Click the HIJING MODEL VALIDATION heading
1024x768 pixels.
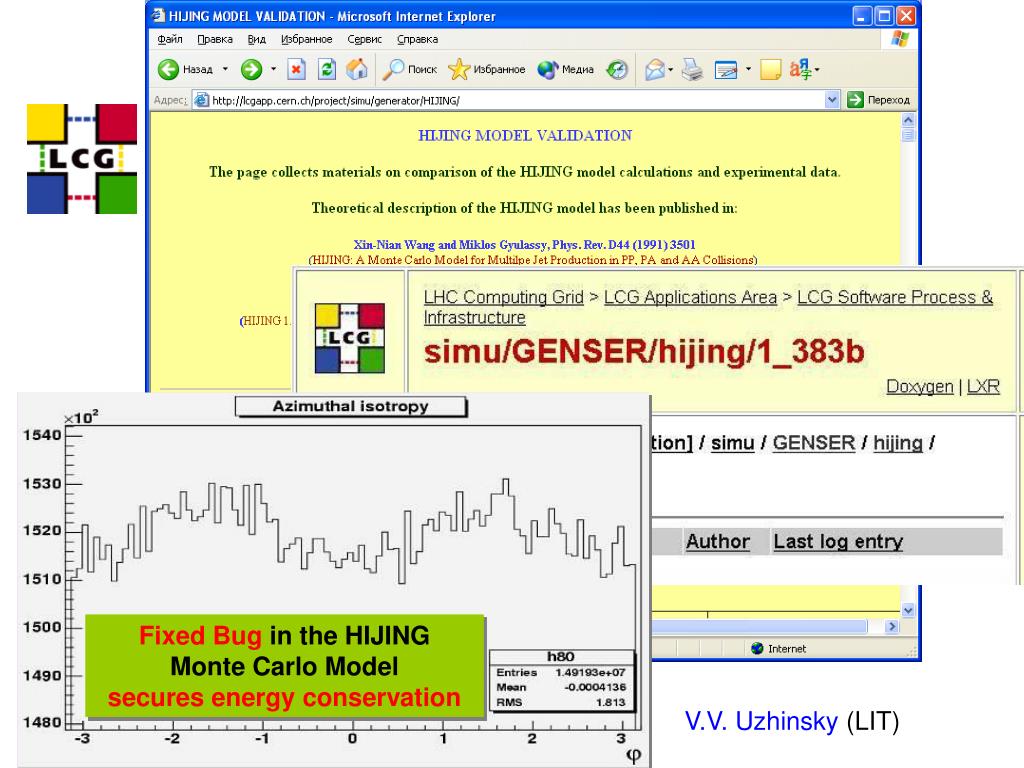(x=525, y=135)
